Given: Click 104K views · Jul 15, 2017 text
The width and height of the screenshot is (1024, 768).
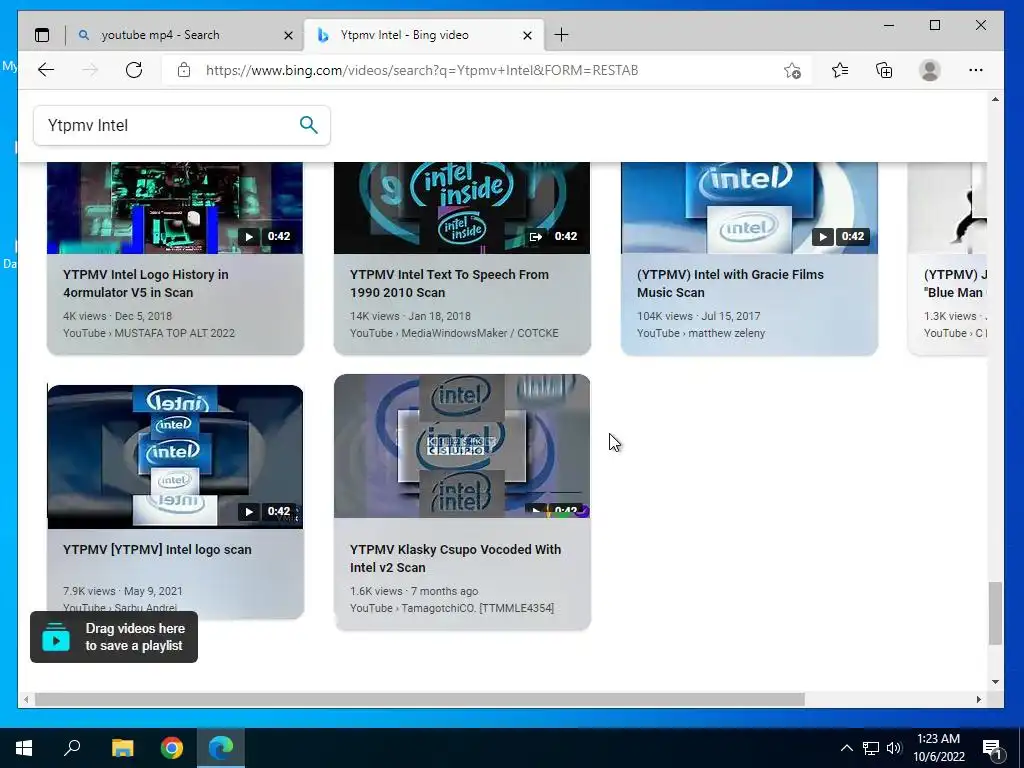Looking at the screenshot, I should (x=699, y=316).
